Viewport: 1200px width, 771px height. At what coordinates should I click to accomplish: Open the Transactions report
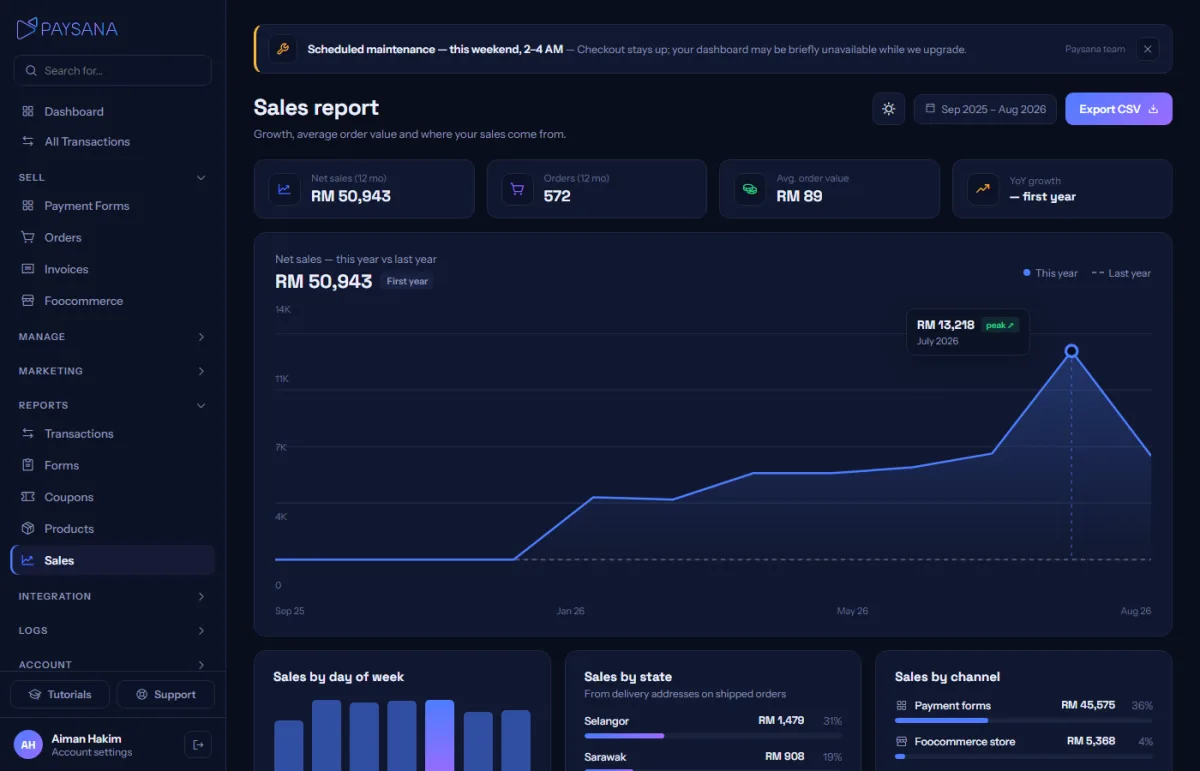tap(113, 433)
